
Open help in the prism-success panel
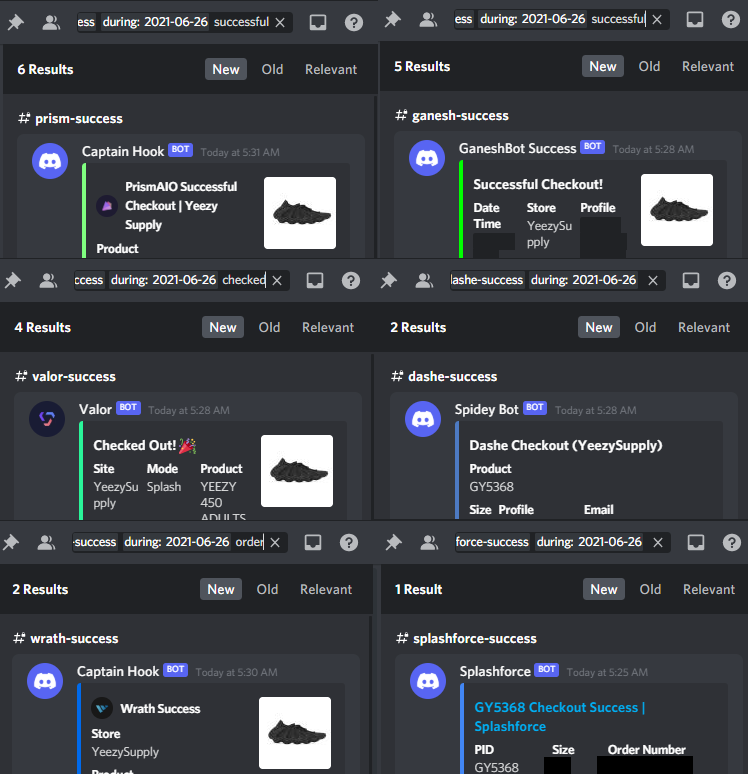pos(354,22)
